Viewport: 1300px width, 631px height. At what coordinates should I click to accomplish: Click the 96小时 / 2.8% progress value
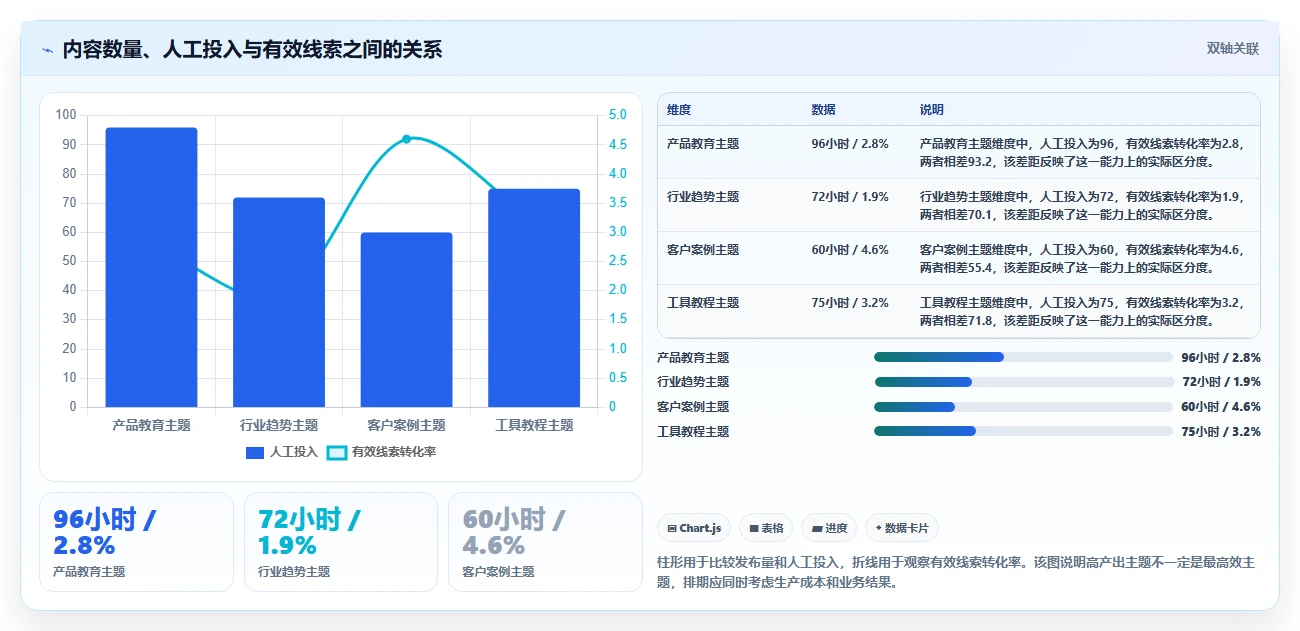coord(1221,357)
